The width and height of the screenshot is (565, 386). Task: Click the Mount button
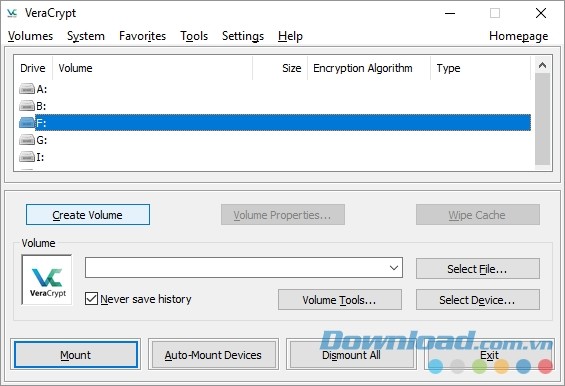tap(76, 355)
